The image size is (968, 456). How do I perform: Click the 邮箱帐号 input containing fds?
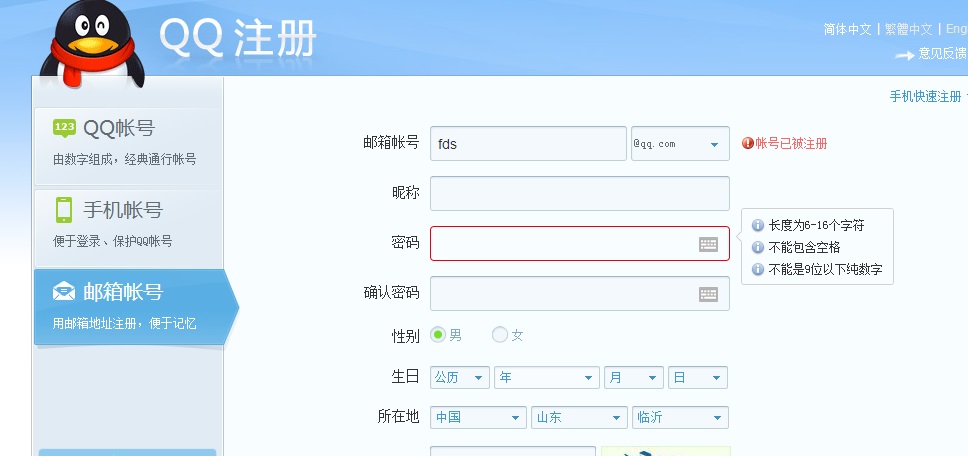(x=528, y=144)
